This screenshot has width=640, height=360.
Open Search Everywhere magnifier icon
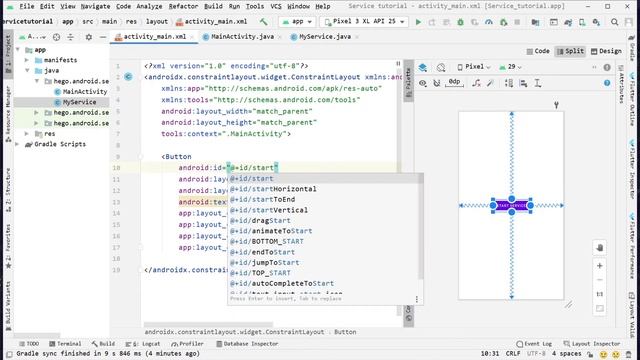[614, 22]
